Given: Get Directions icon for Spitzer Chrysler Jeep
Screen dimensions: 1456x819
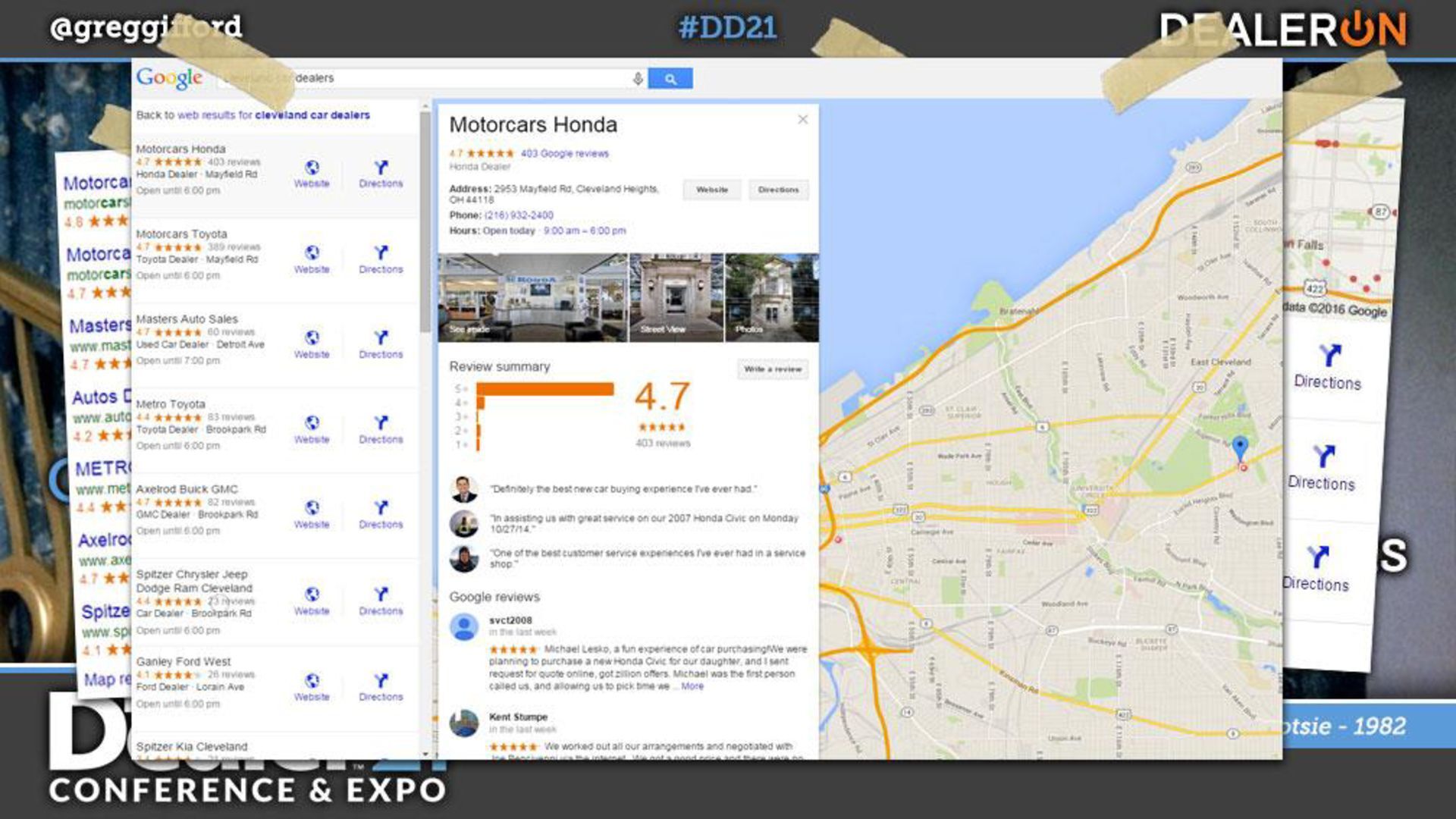Looking at the screenshot, I should [x=381, y=594].
